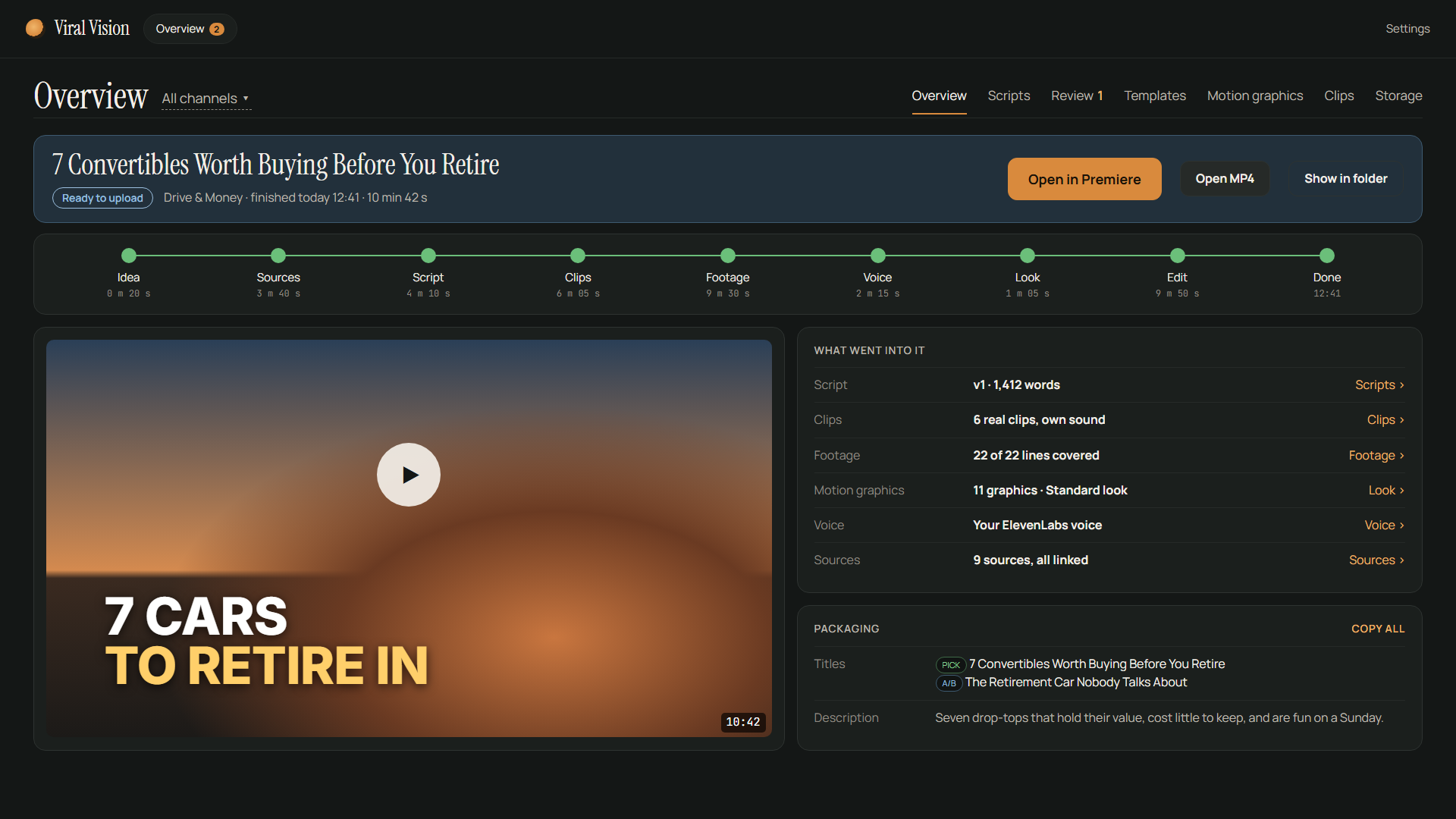The width and height of the screenshot is (1456, 819).
Task: Open the Clips link in Clips row
Action: 1385,420
